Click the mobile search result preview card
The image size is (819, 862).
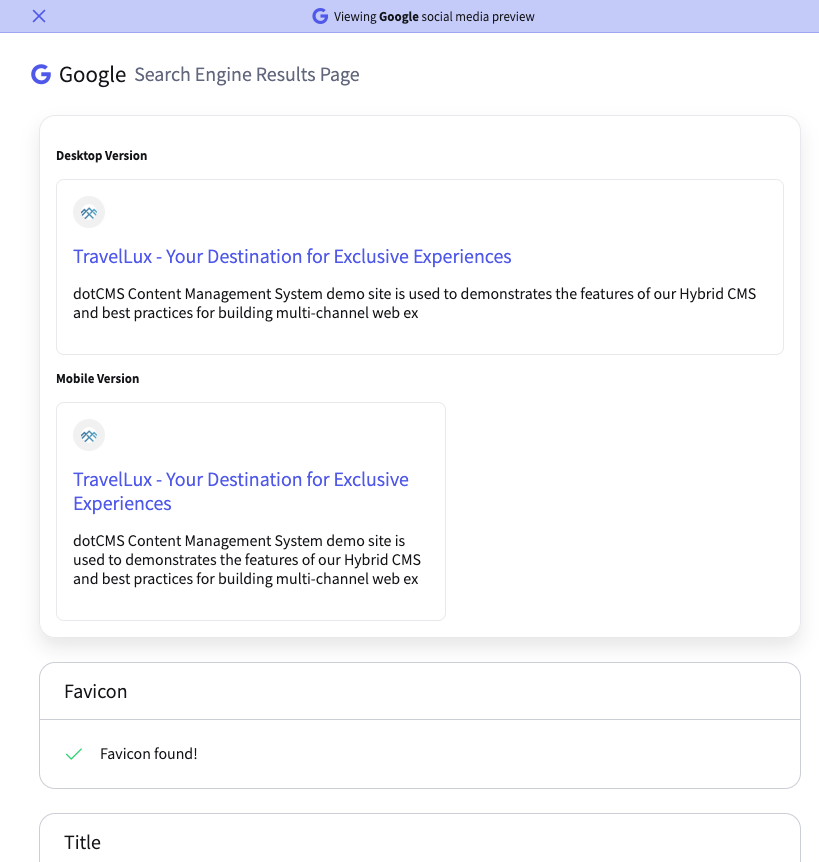pos(251,511)
